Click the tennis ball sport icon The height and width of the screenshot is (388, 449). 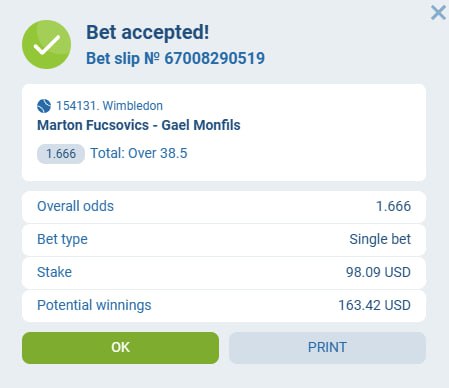click(44, 106)
